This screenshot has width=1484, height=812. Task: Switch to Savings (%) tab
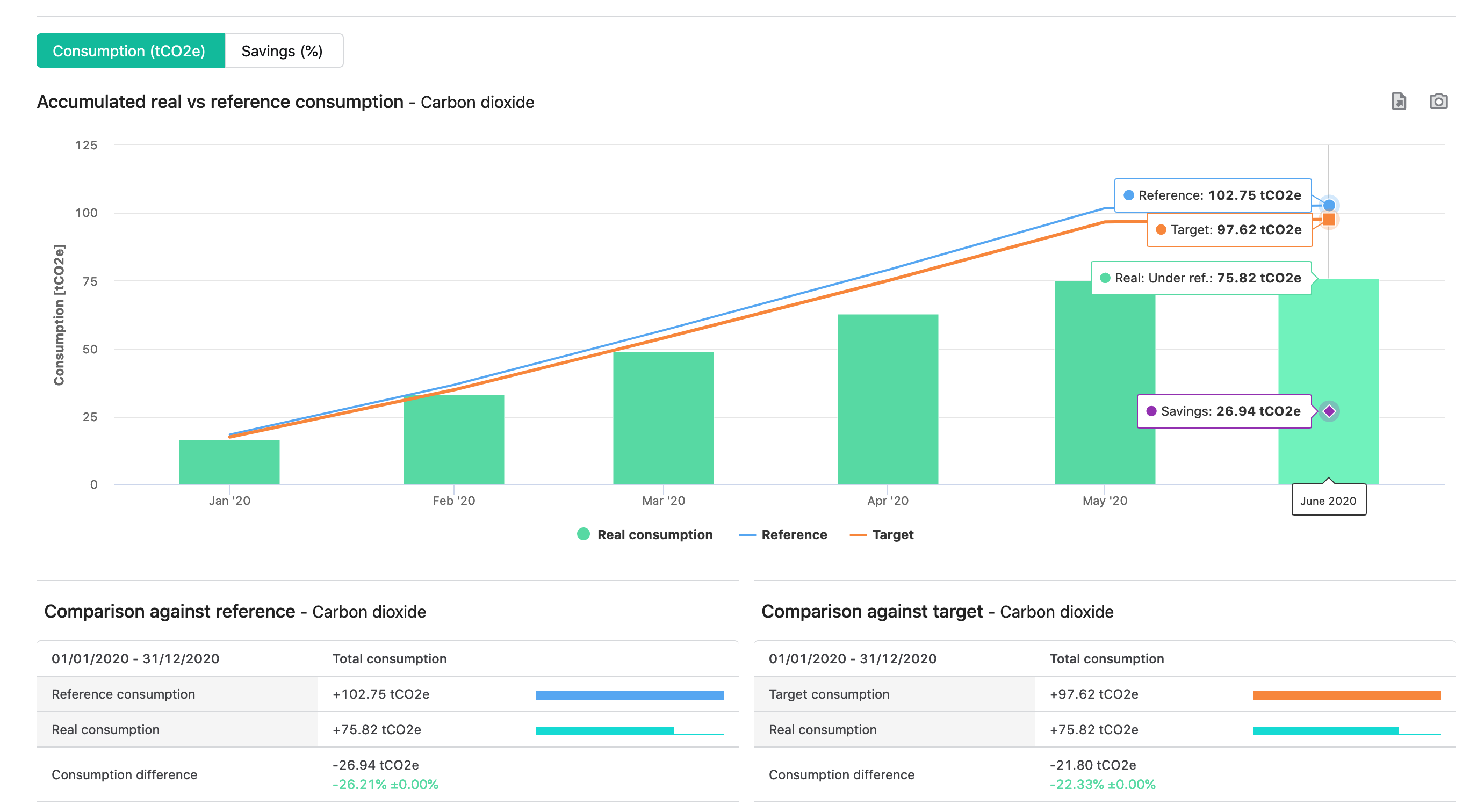click(x=283, y=50)
